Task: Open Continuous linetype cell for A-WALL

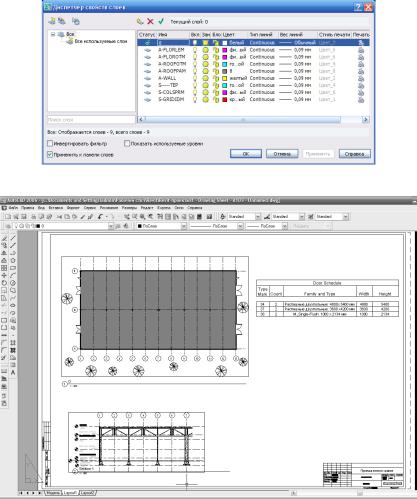Action: (262, 78)
